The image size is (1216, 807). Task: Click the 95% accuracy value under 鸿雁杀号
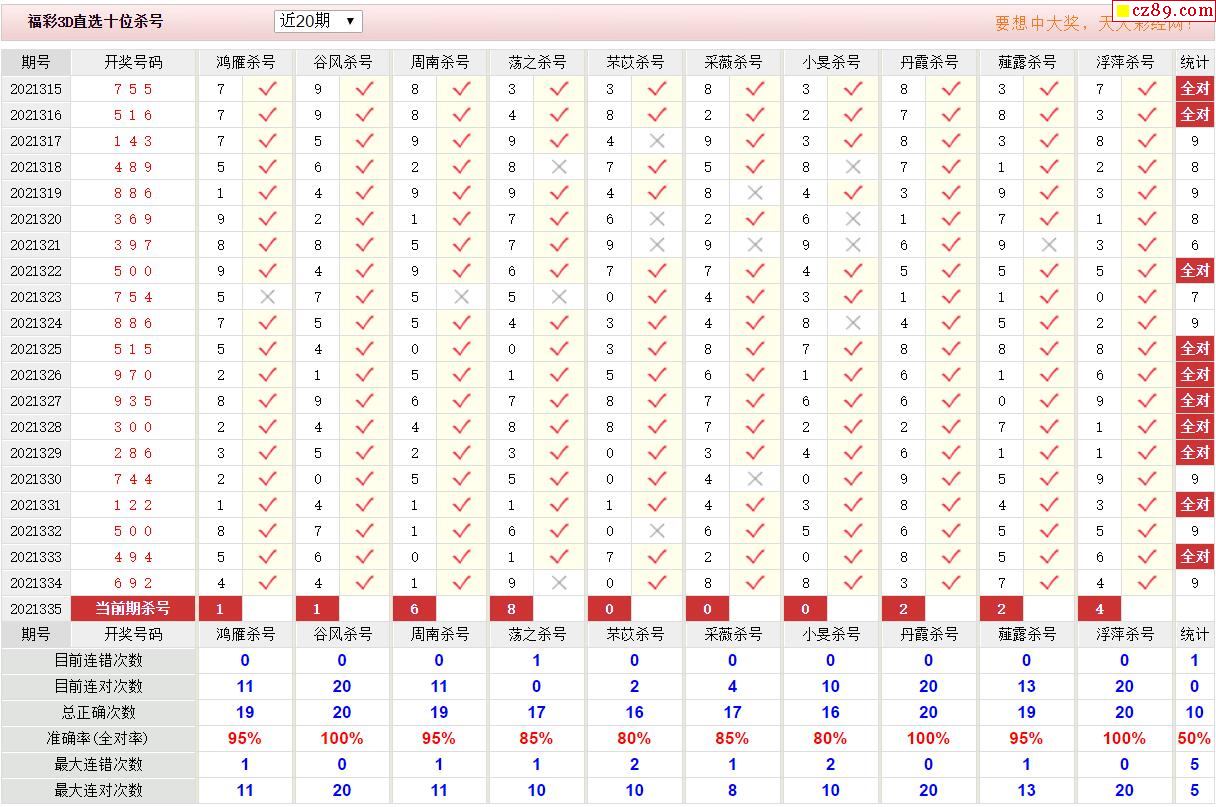pos(245,738)
